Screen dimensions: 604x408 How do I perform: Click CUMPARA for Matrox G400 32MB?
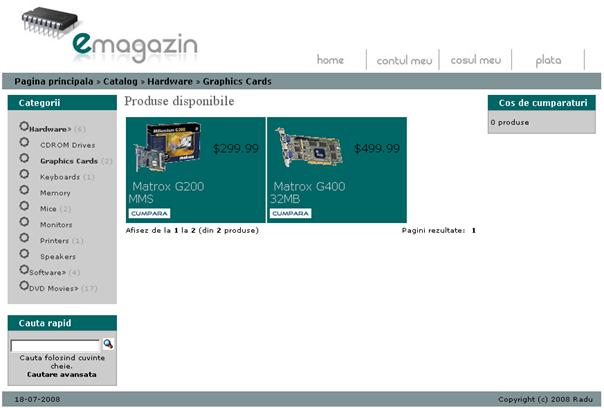point(290,213)
